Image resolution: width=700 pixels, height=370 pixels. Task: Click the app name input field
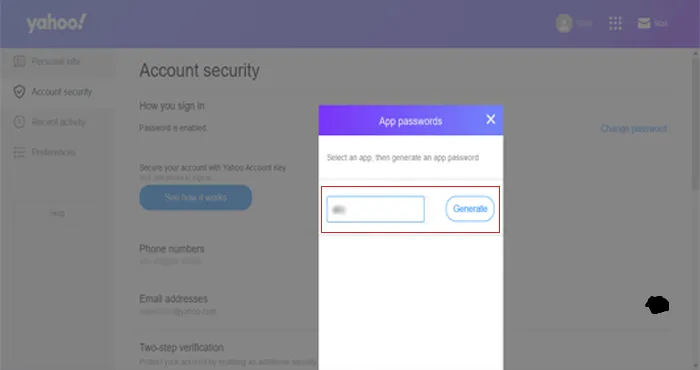point(375,209)
